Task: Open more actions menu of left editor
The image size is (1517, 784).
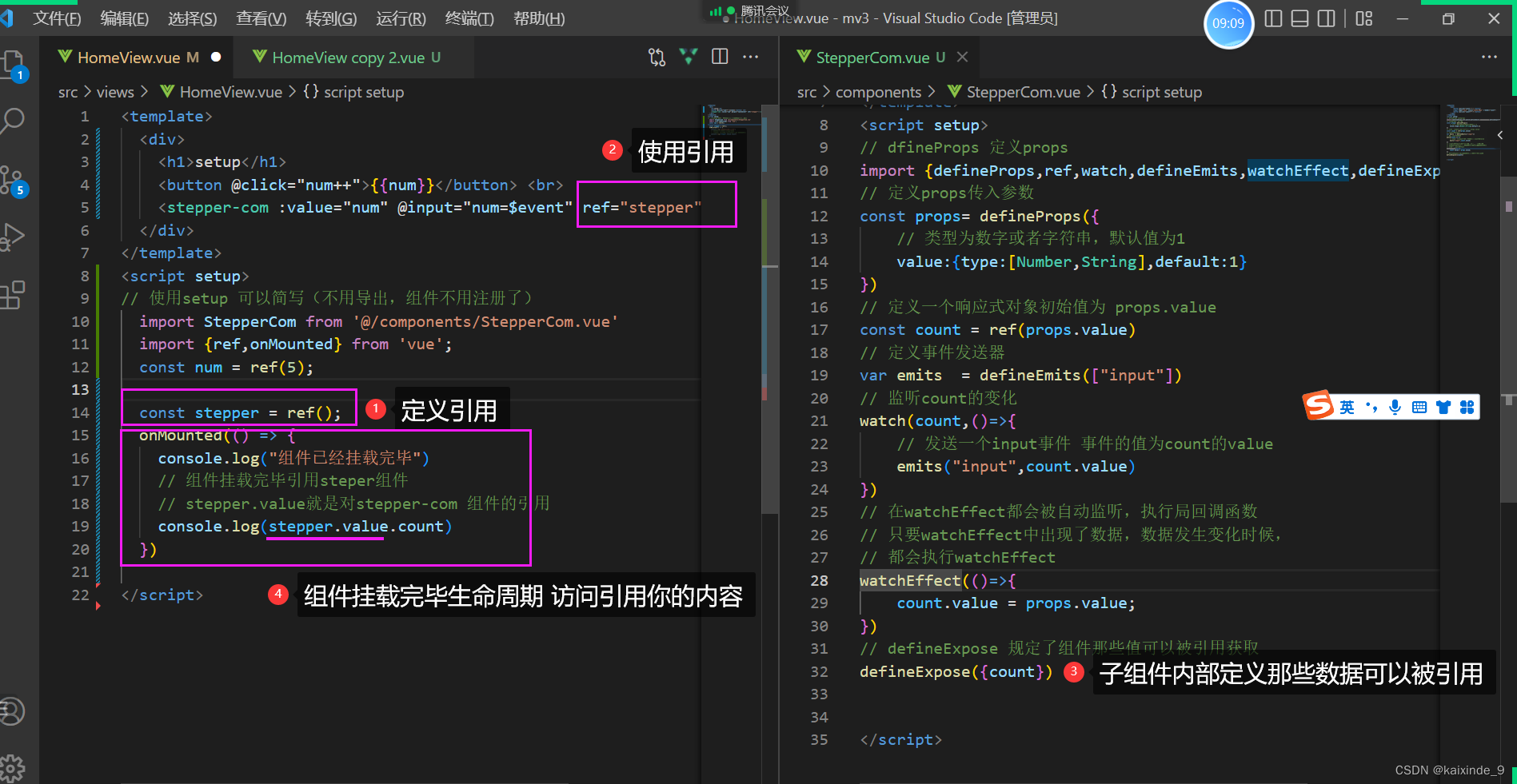Action: pos(750,57)
